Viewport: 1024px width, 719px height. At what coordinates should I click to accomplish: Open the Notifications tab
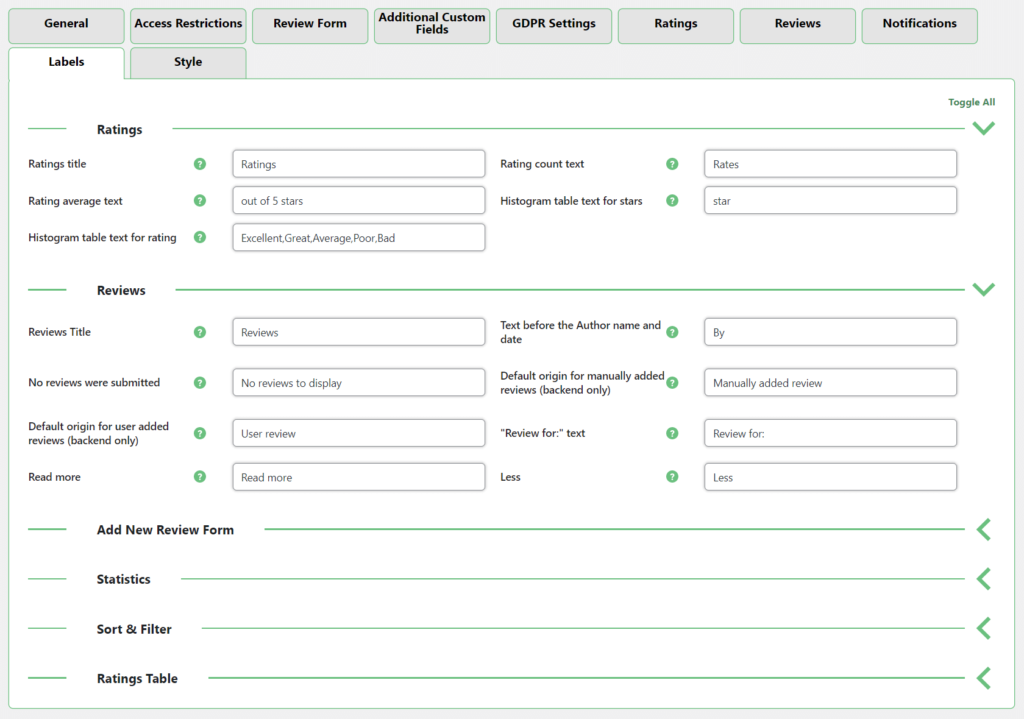click(x=919, y=24)
